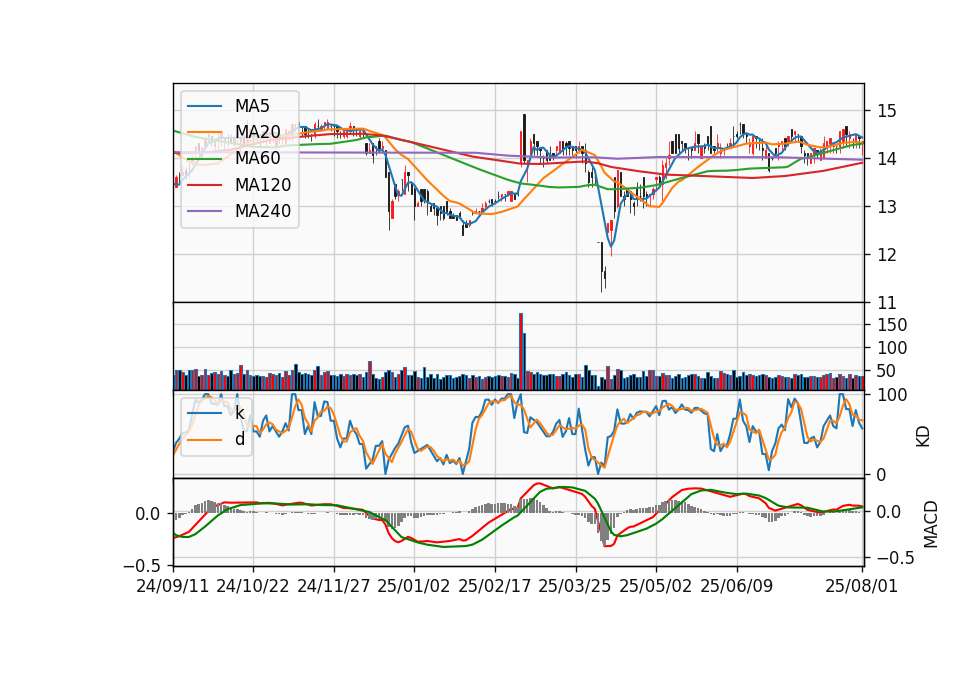Click the MA240 legend label
Screen dimensions: 960x690
pos(263,211)
